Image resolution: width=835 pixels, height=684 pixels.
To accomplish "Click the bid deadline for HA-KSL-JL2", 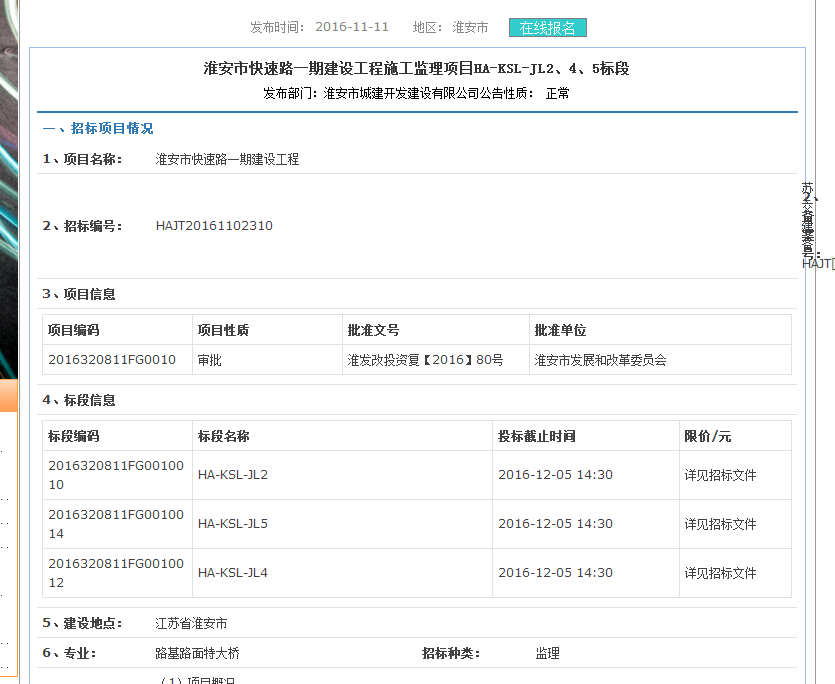I will 555,475.
